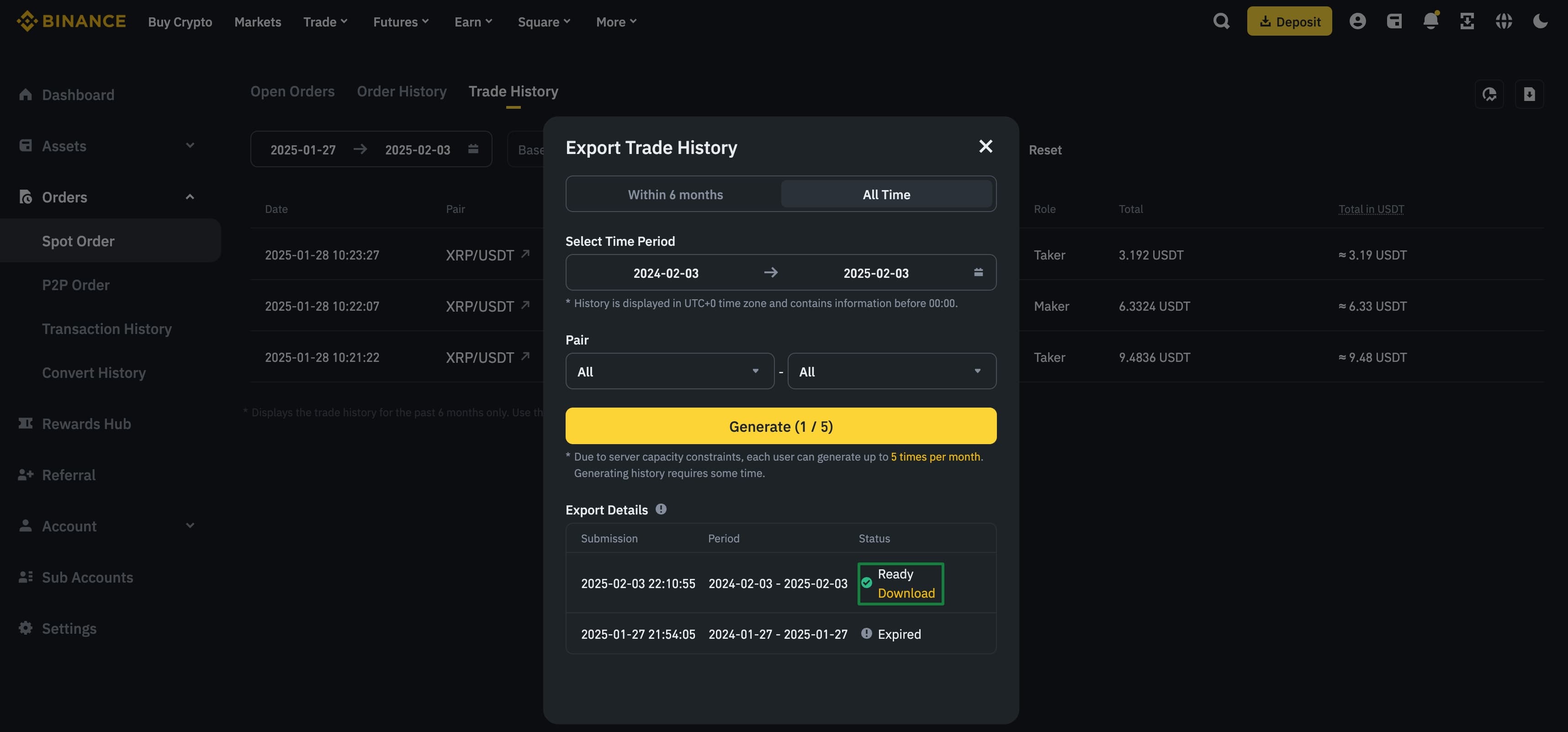The width and height of the screenshot is (1568, 732).
Task: Open P2P Order in sidebar
Action: tap(75, 284)
